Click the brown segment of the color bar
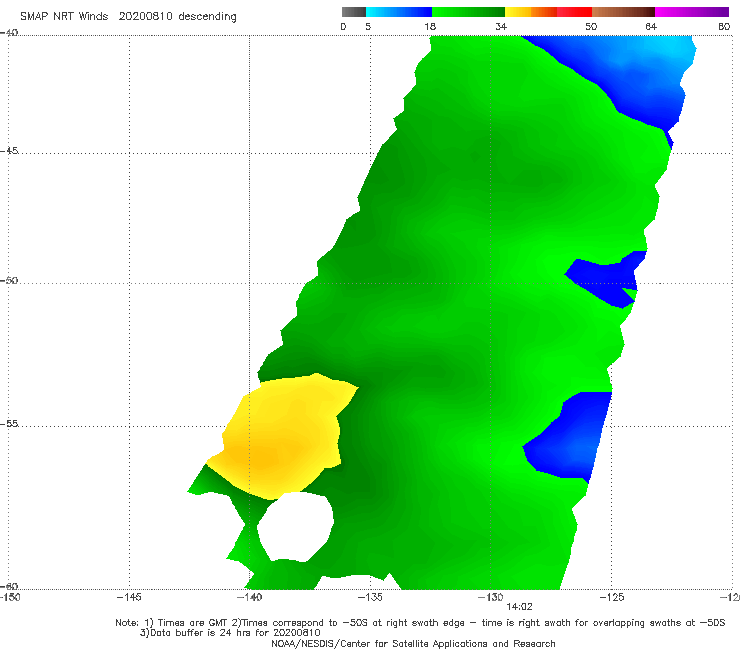Viewport: 740px width, 650px height. 623,12
